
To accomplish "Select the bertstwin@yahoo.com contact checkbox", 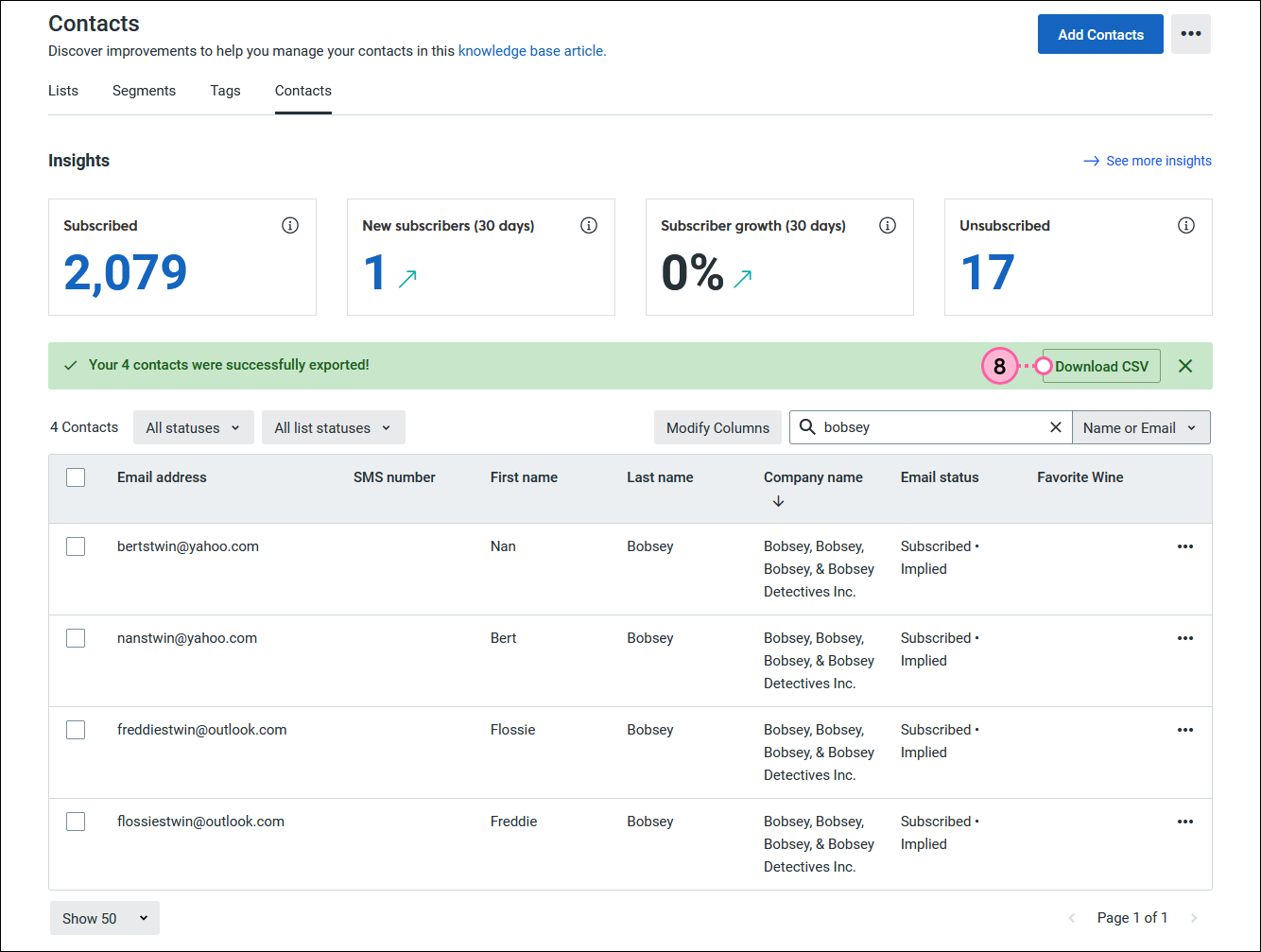I will [76, 546].
